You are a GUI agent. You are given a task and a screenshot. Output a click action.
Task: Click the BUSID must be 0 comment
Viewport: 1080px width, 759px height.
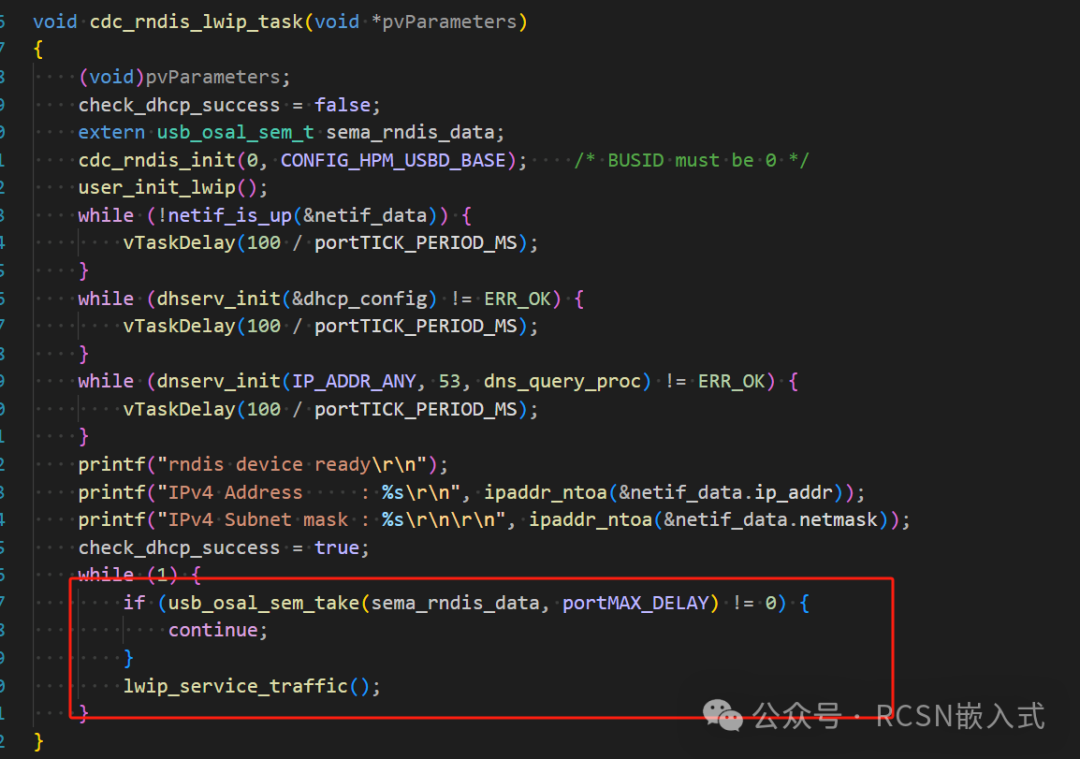tap(691, 160)
